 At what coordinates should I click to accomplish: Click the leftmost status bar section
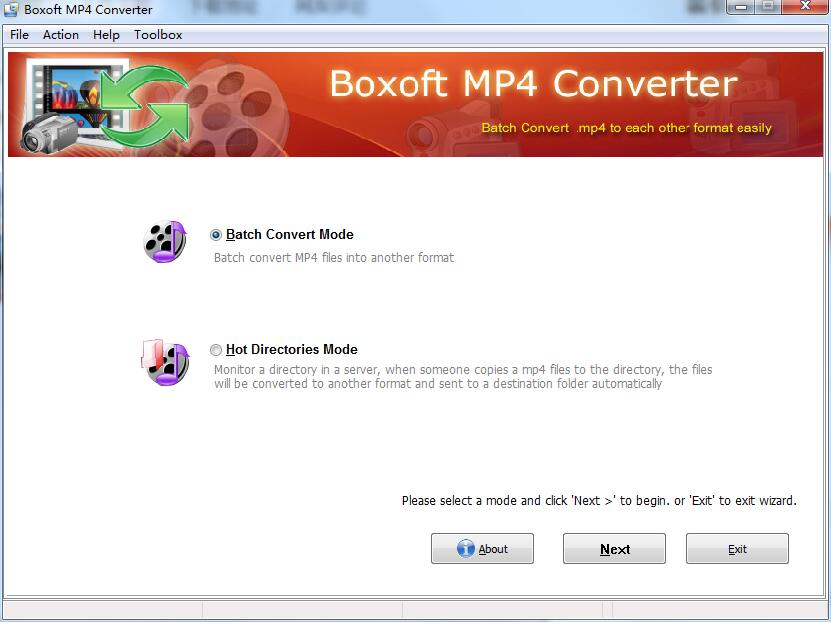100,607
